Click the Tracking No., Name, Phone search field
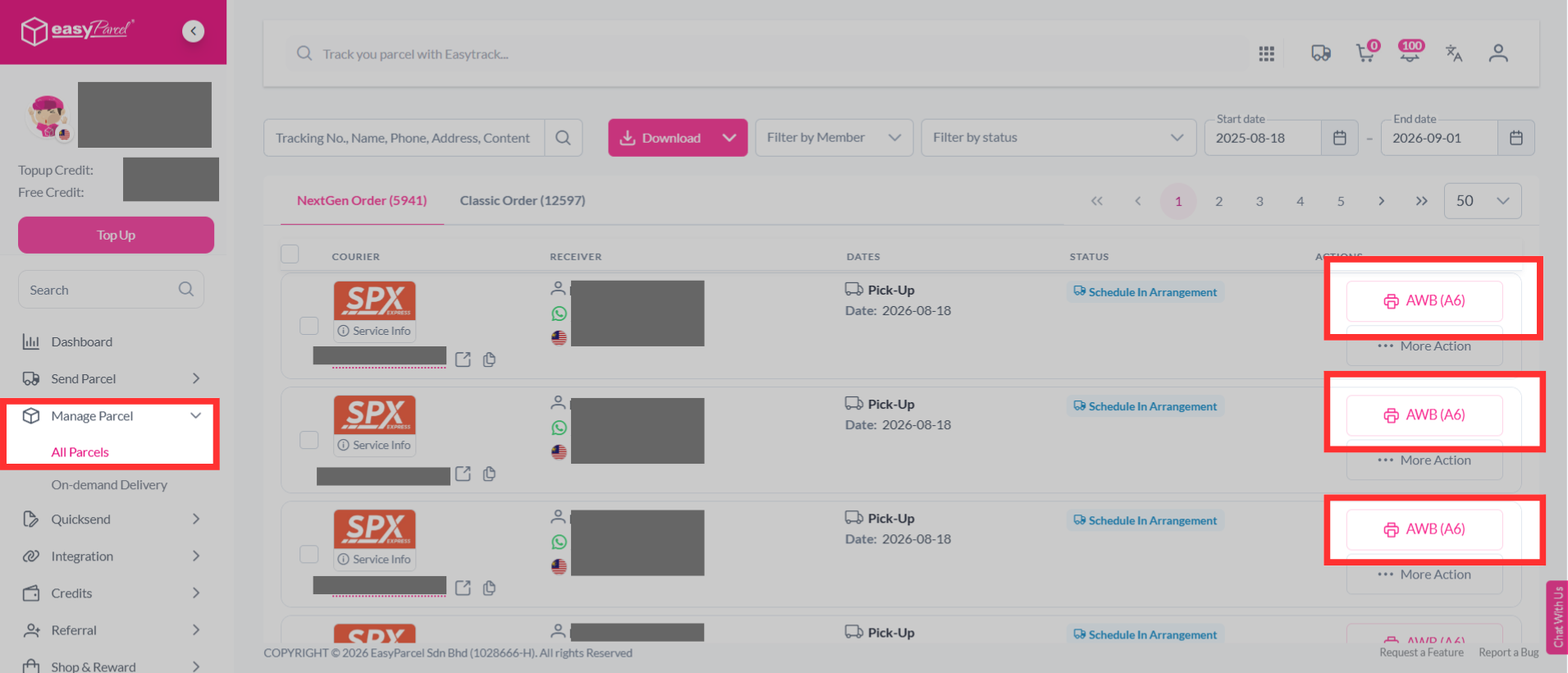 404,138
